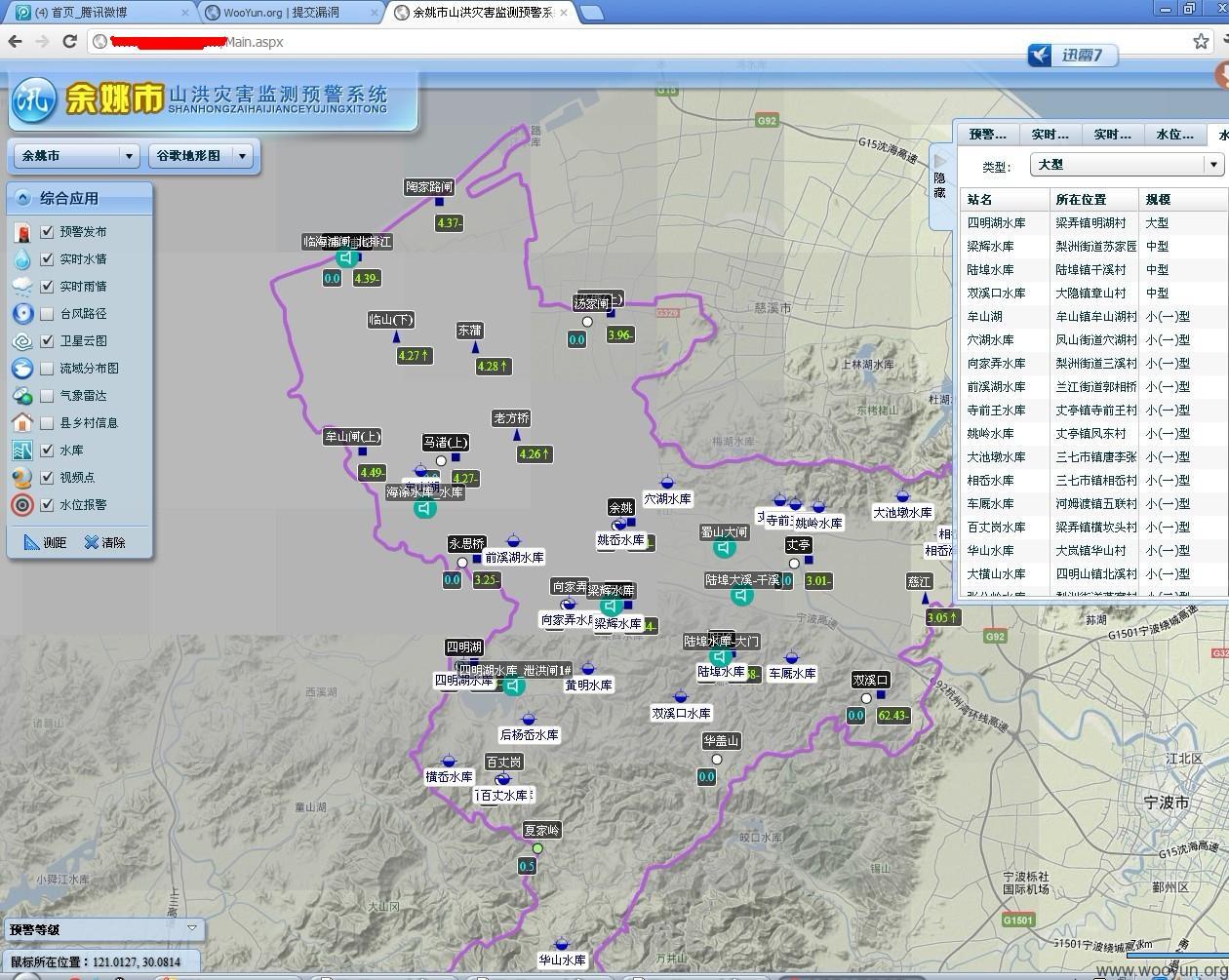The image size is (1229, 980).
Task: Bookmark page with the star icon
Action: [x=1201, y=41]
